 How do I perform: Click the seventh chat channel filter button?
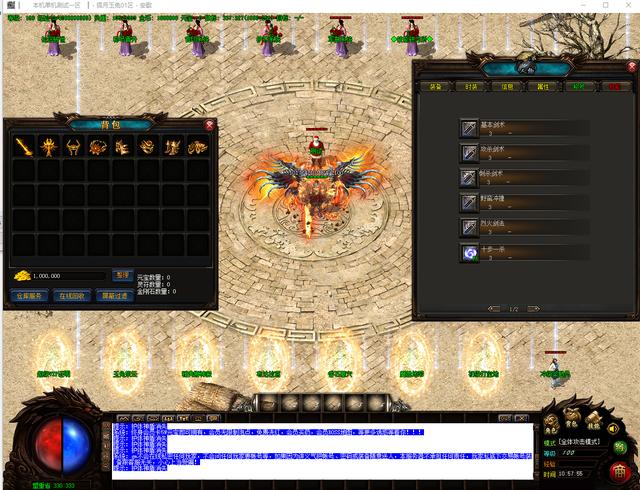(213, 418)
